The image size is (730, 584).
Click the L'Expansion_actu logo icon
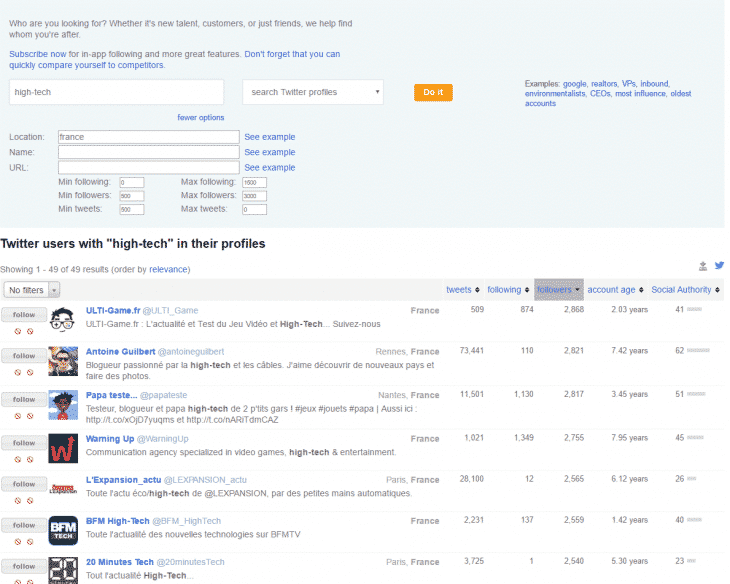63,488
